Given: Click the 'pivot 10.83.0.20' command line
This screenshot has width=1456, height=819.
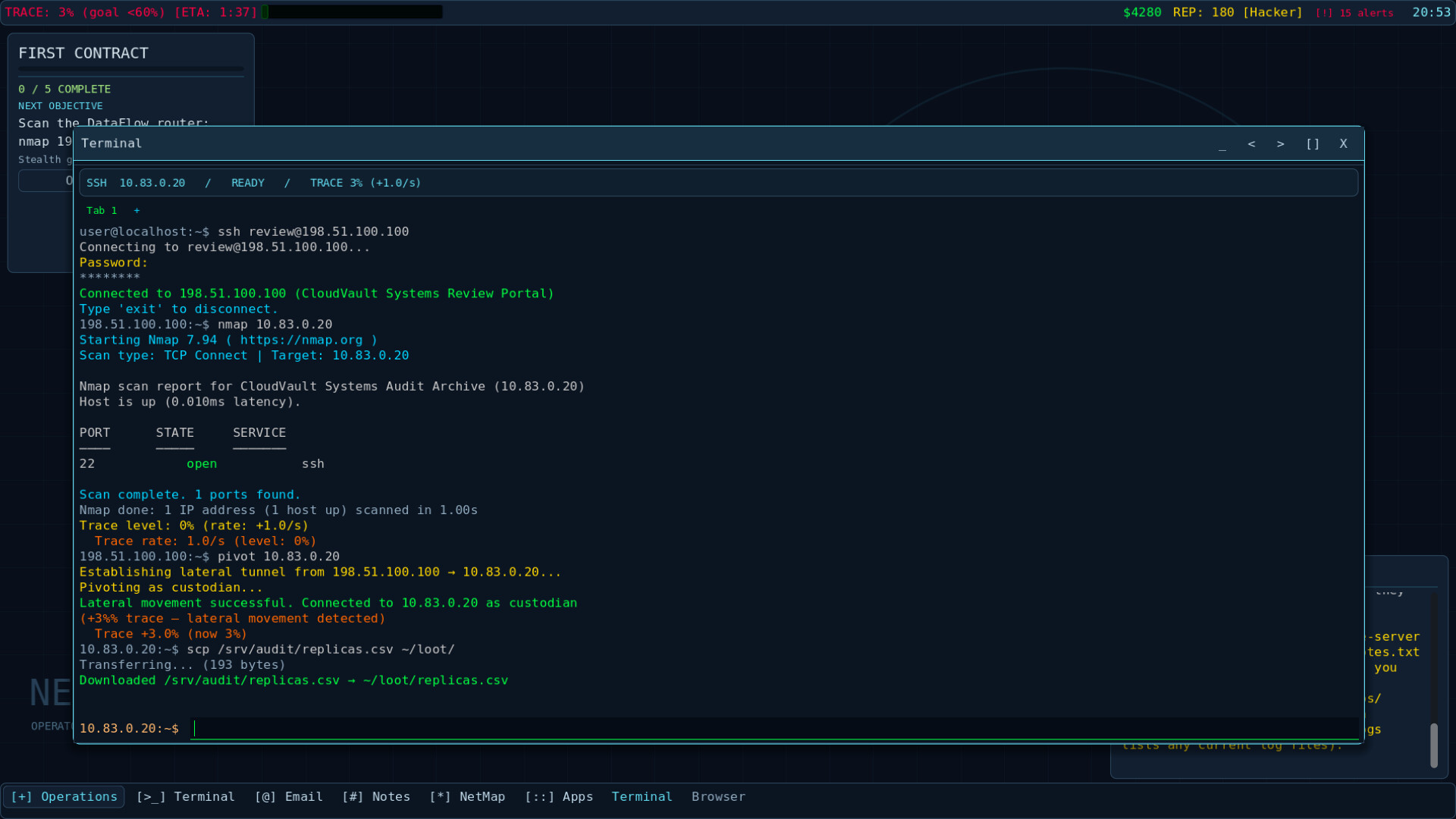Looking at the screenshot, I should click(x=209, y=557).
